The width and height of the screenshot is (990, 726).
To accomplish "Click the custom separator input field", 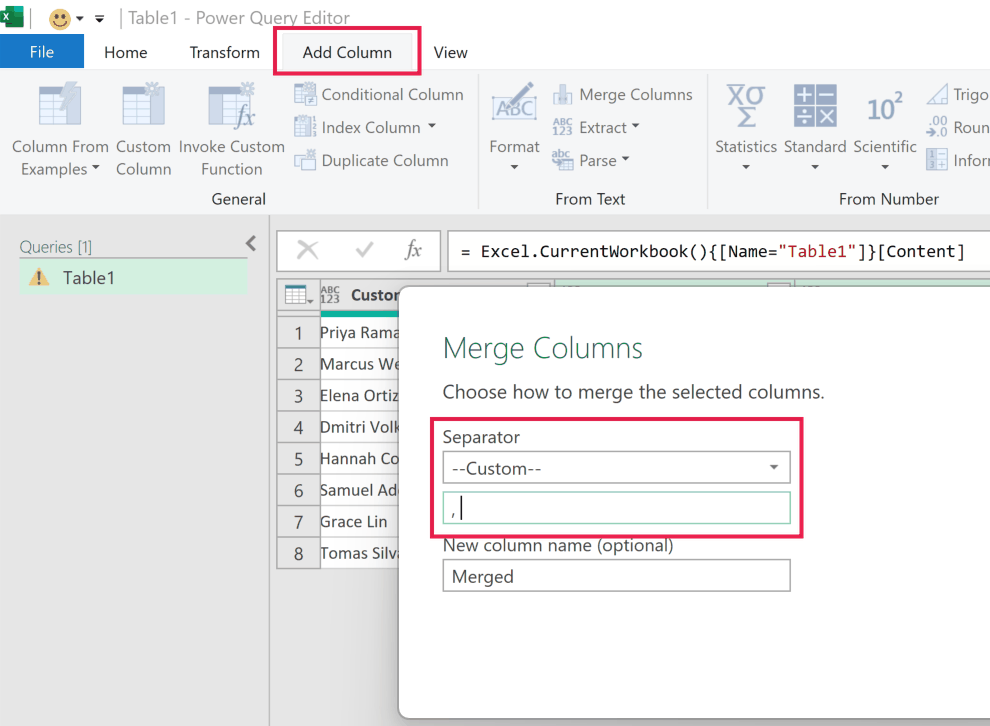I will click(616, 508).
